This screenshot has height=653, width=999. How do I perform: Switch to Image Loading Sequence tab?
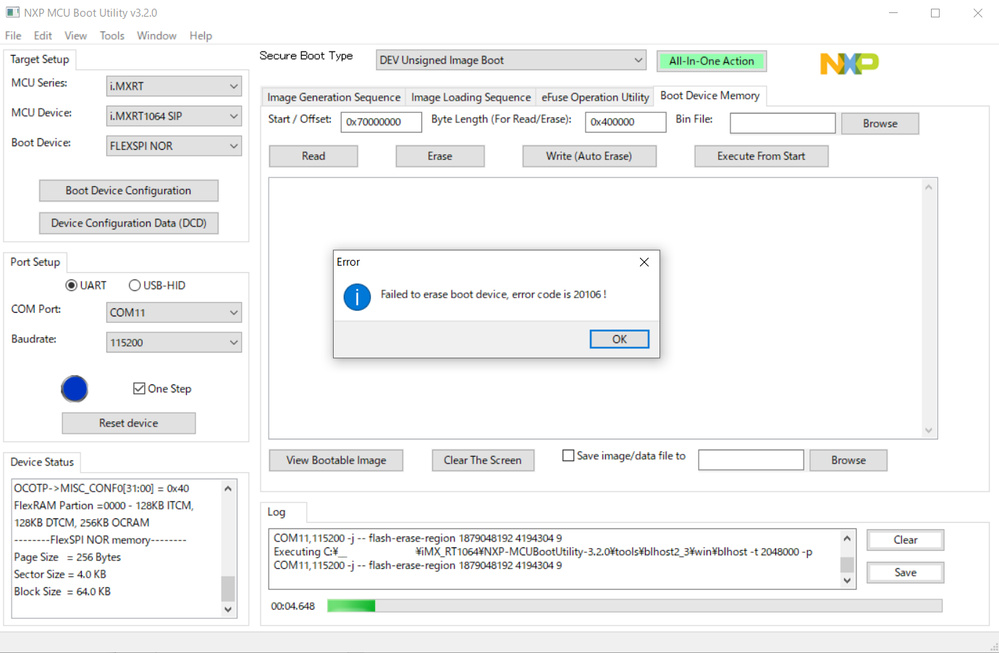click(x=470, y=97)
